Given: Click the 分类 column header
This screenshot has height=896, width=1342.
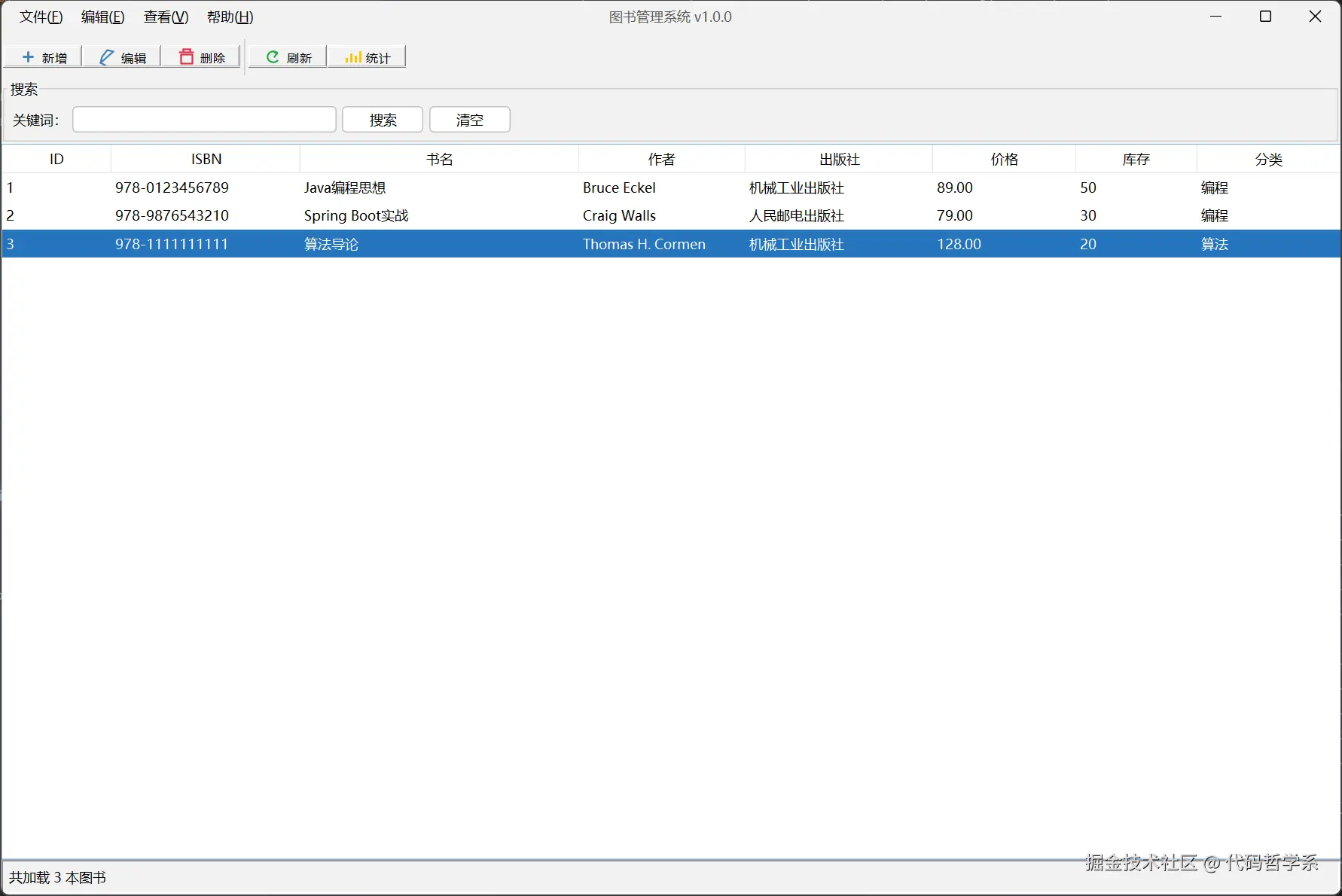Looking at the screenshot, I should 1269,159.
